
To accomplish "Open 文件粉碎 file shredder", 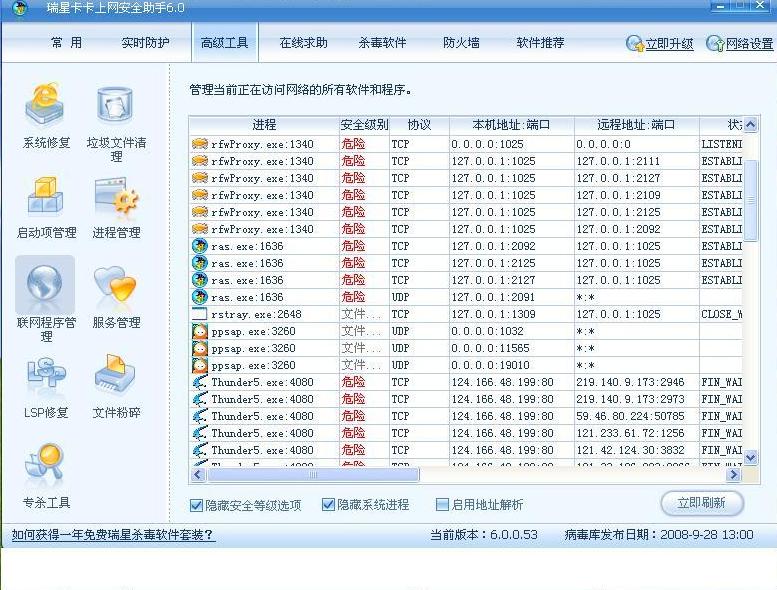I will pyautogui.click(x=116, y=387).
